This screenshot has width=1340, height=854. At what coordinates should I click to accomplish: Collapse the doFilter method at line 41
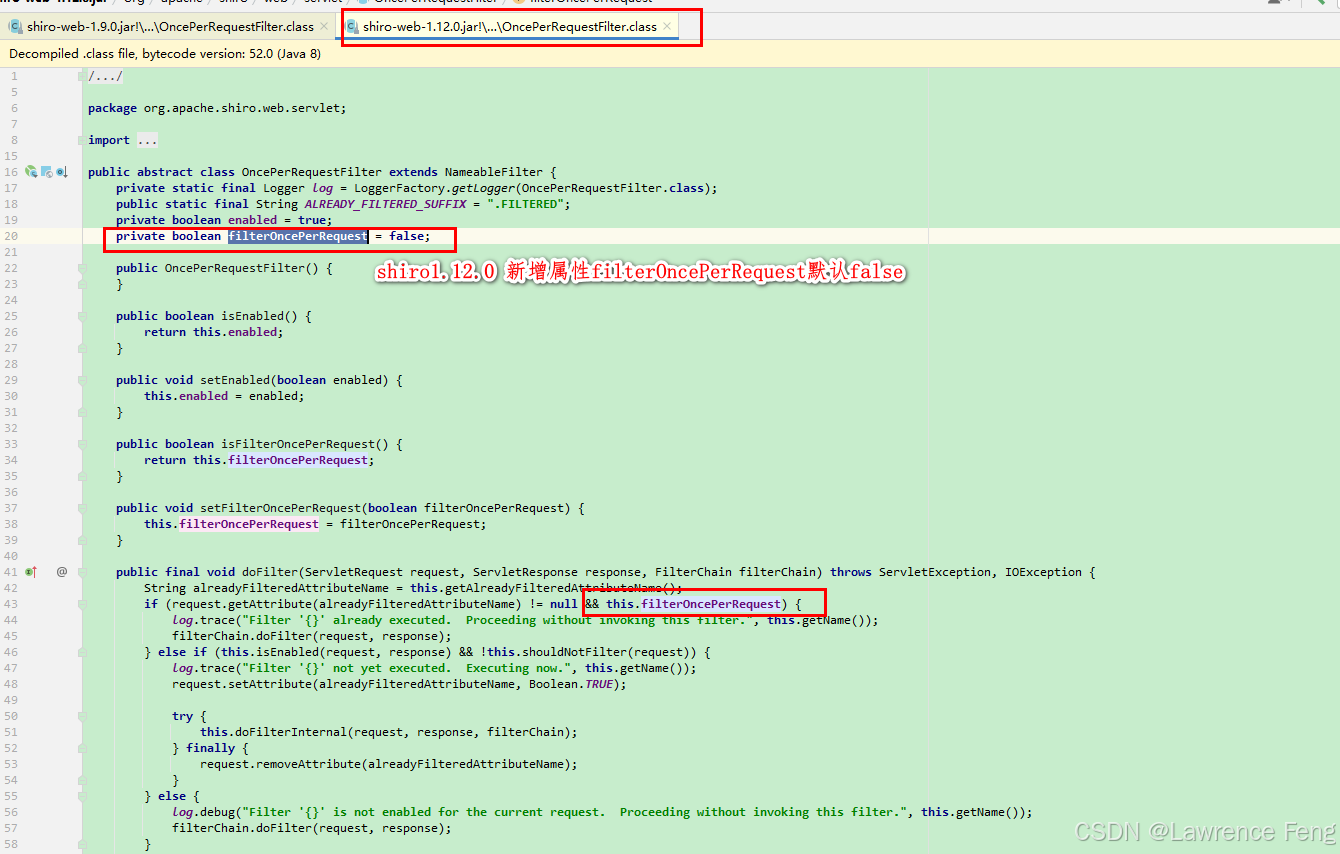(x=82, y=572)
